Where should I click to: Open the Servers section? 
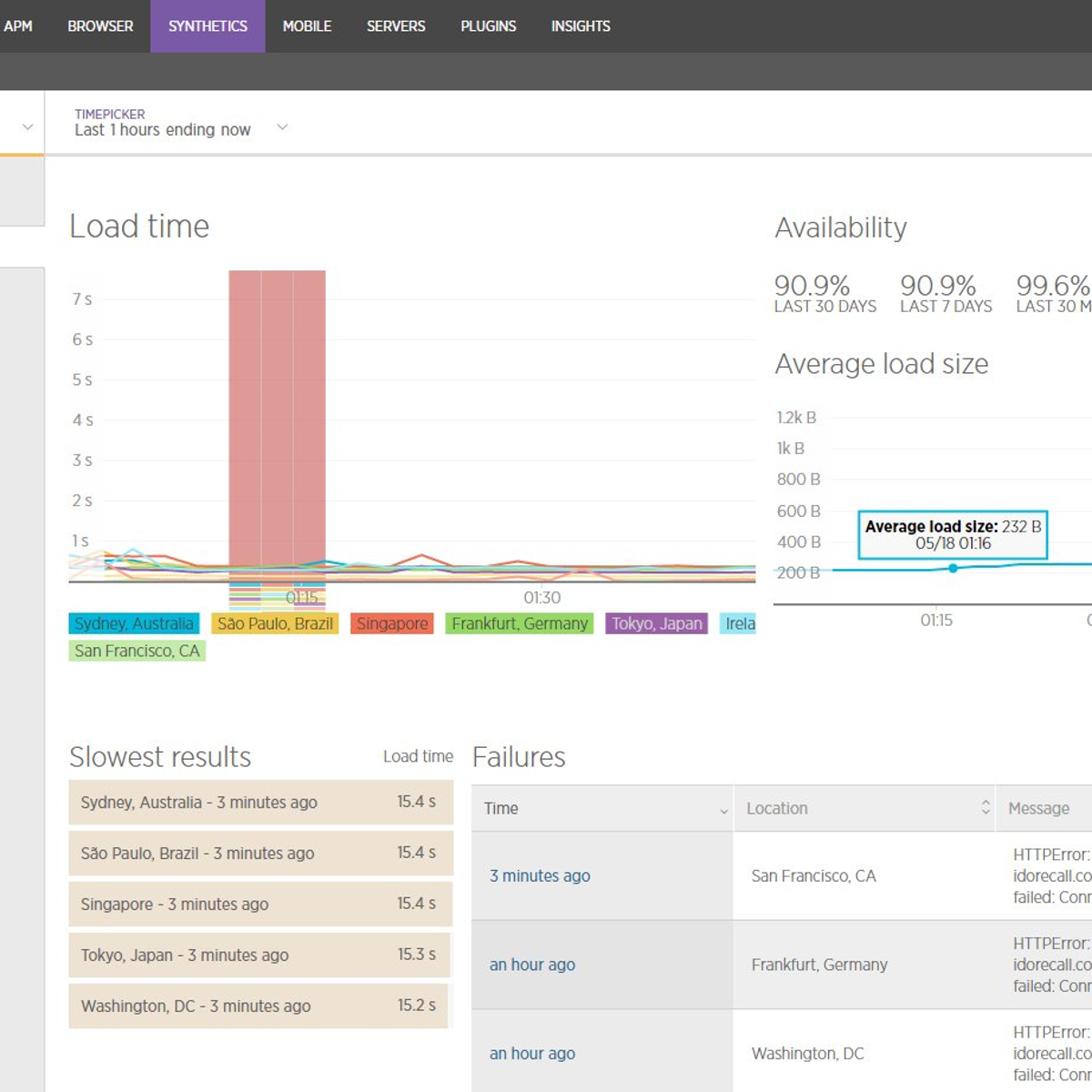395,25
